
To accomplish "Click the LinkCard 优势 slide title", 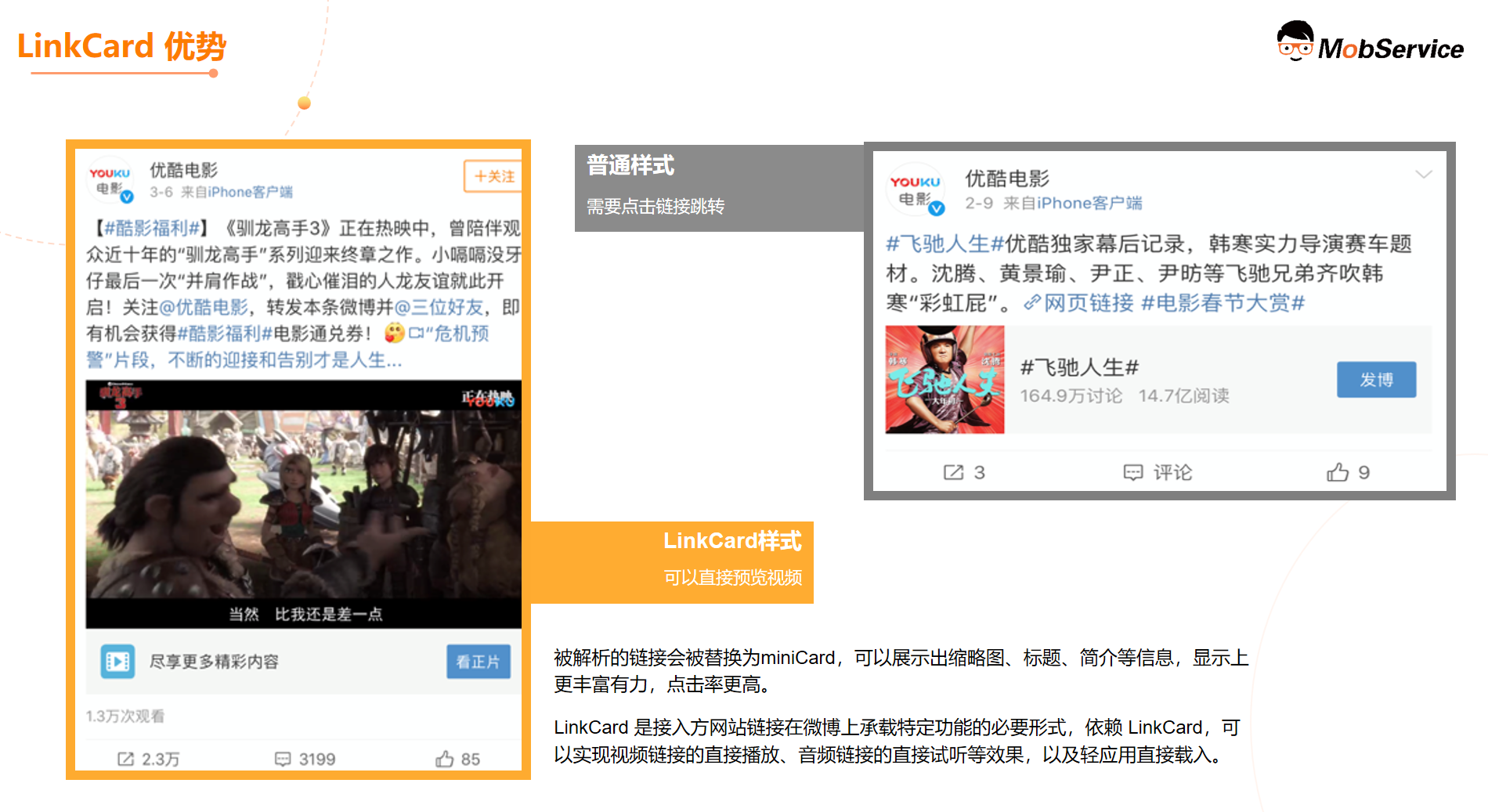I will [x=122, y=46].
